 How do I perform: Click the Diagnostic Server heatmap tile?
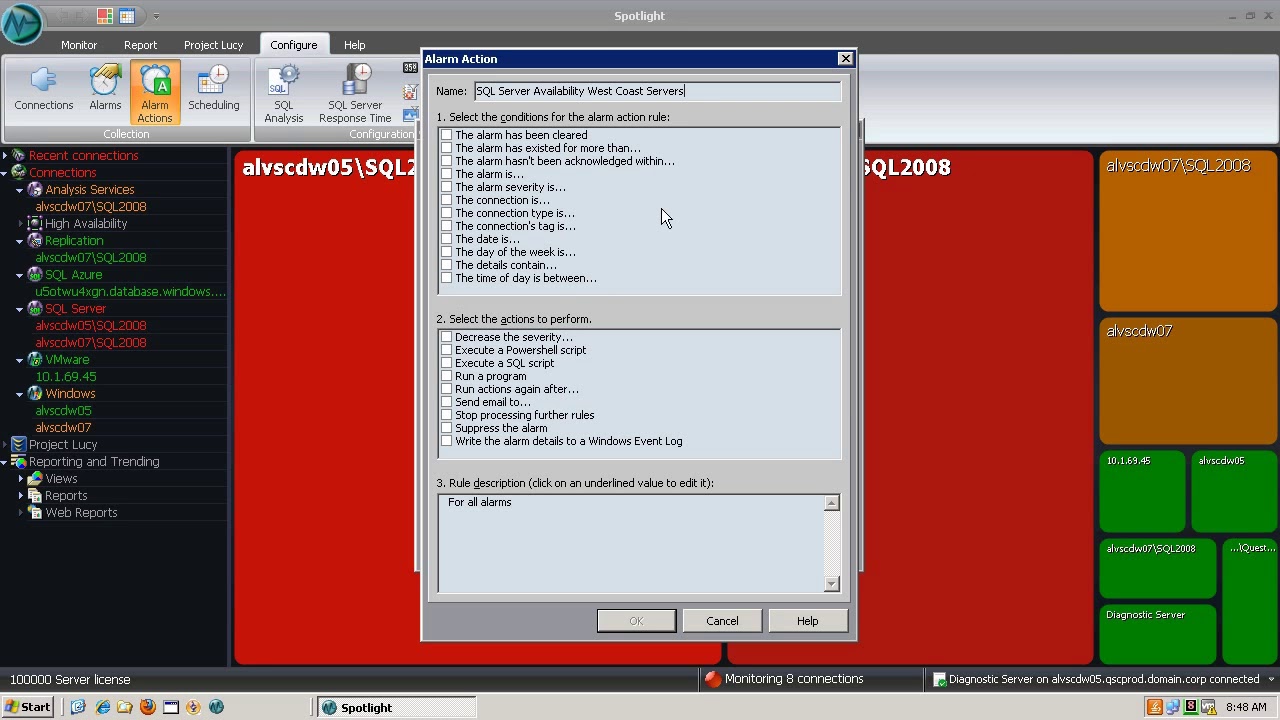(1157, 634)
